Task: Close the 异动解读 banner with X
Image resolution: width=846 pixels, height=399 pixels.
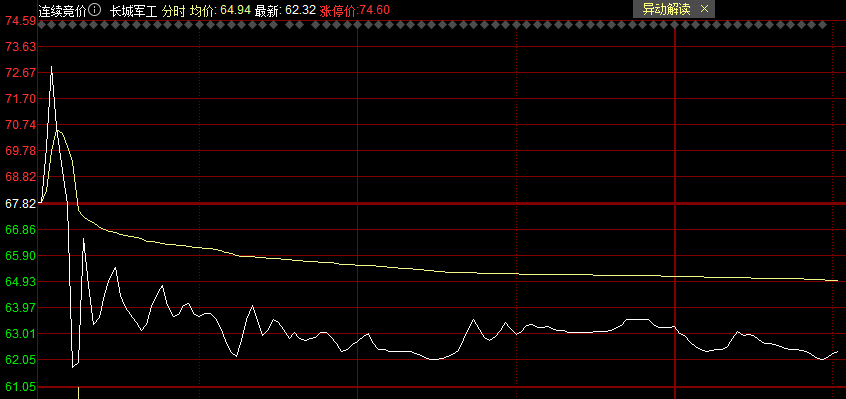Action: click(x=704, y=9)
